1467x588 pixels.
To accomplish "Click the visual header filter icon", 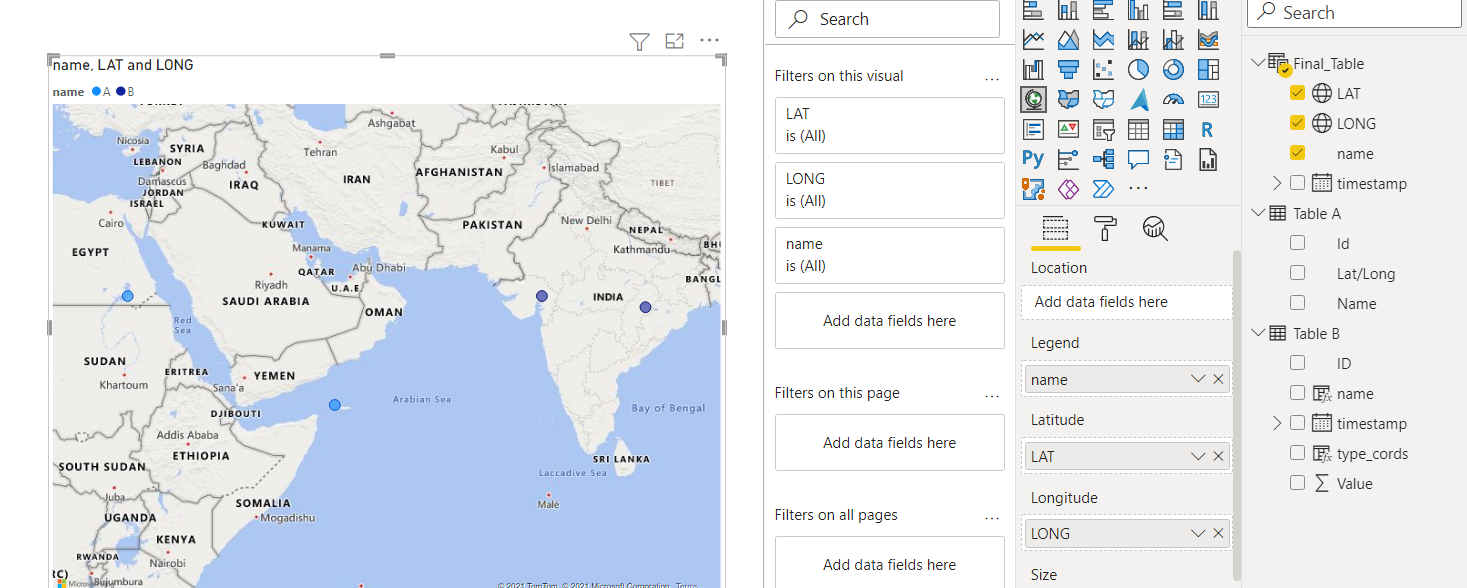I will coord(640,41).
